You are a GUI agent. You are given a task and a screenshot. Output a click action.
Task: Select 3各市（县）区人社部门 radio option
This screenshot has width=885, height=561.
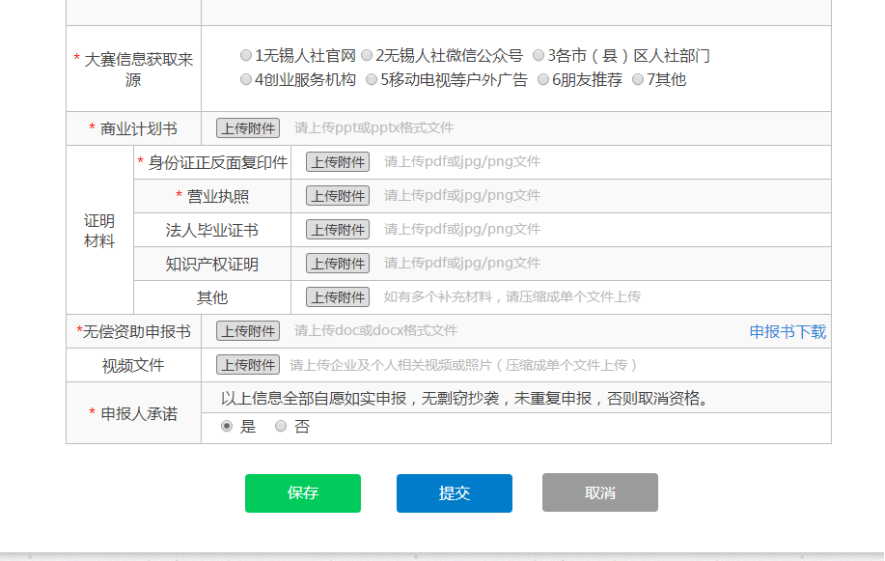(539, 56)
